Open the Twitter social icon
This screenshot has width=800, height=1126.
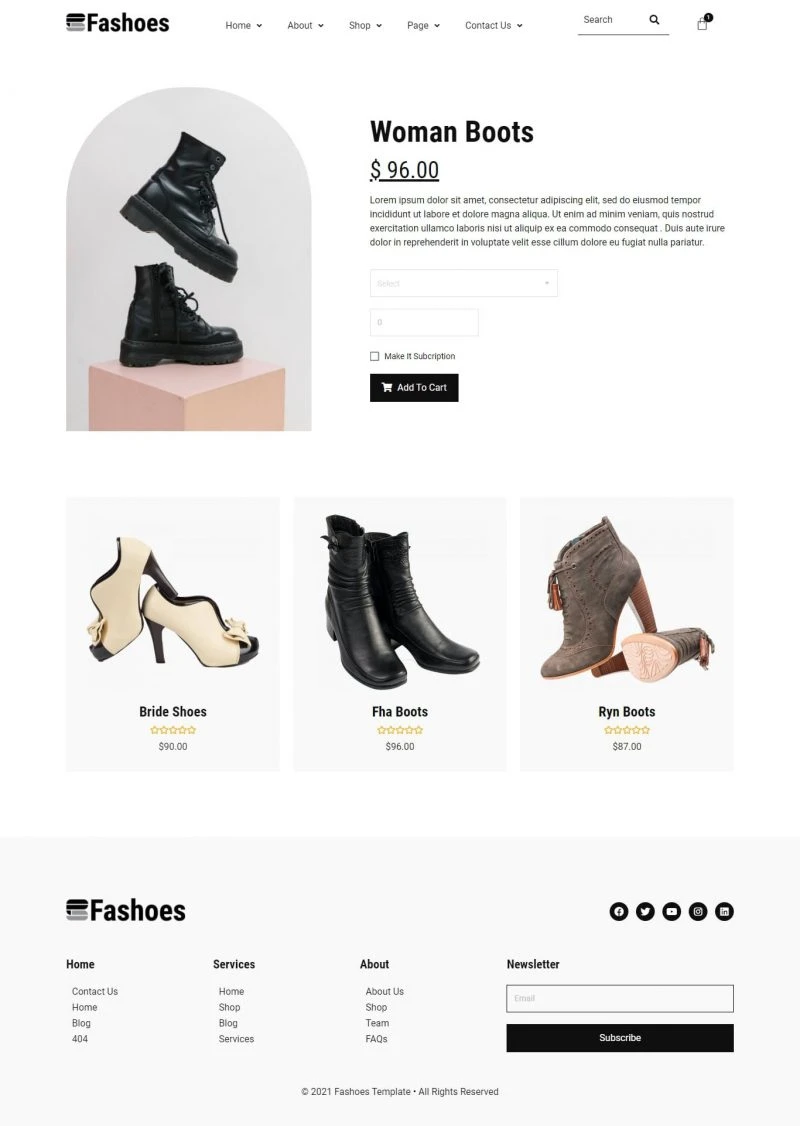pos(646,911)
